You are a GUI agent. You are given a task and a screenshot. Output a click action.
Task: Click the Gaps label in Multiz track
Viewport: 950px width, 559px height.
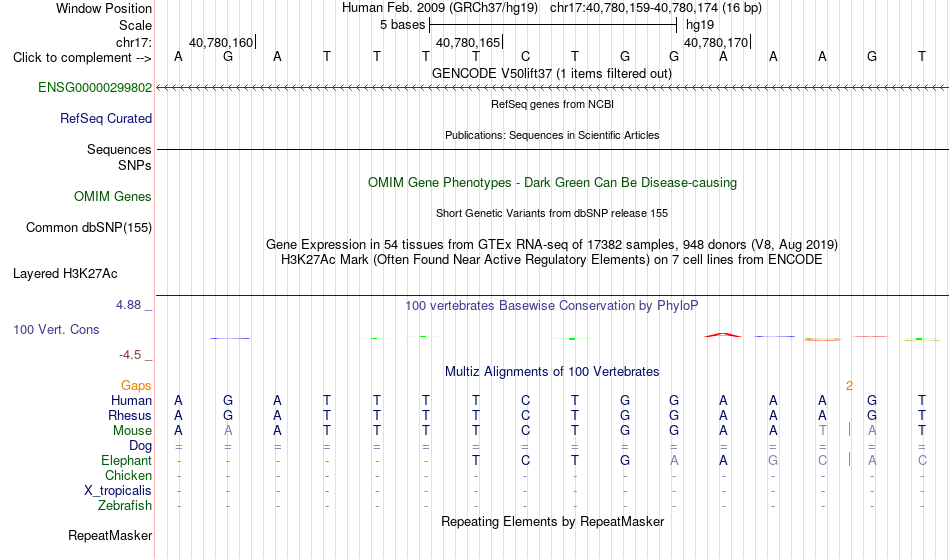click(136, 386)
